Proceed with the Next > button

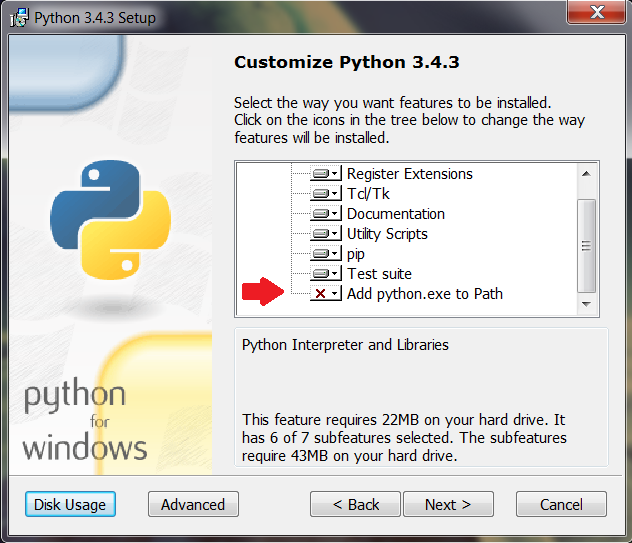coord(448,504)
